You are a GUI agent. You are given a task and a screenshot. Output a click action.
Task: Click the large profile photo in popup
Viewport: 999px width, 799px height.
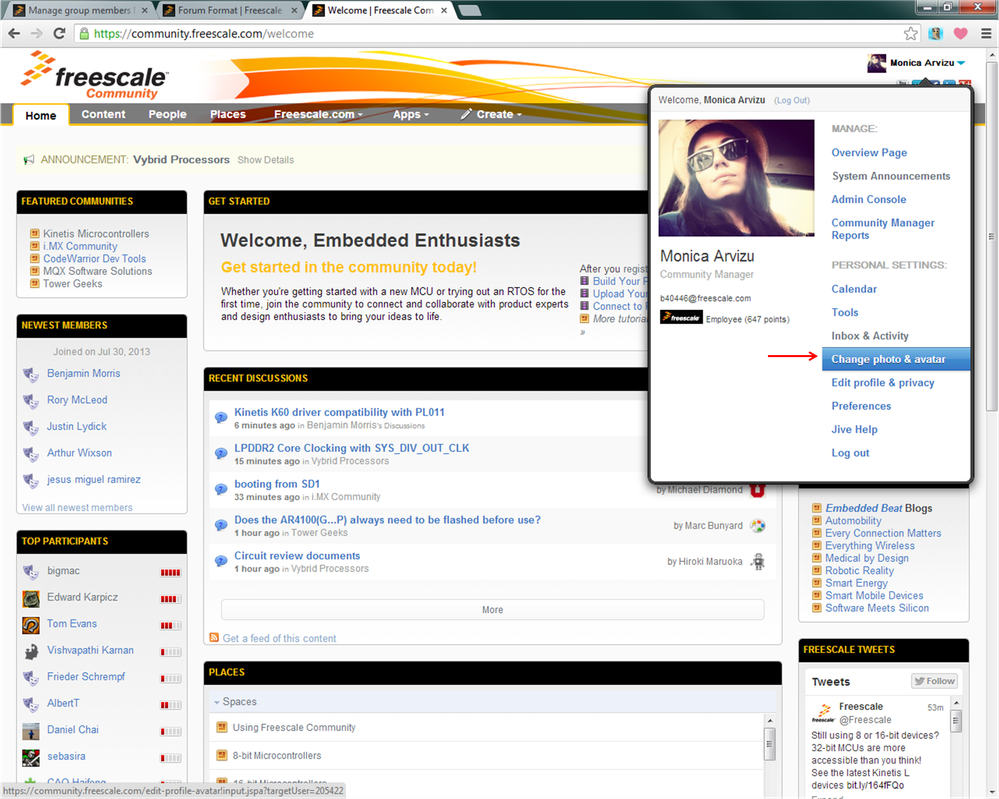(x=736, y=178)
